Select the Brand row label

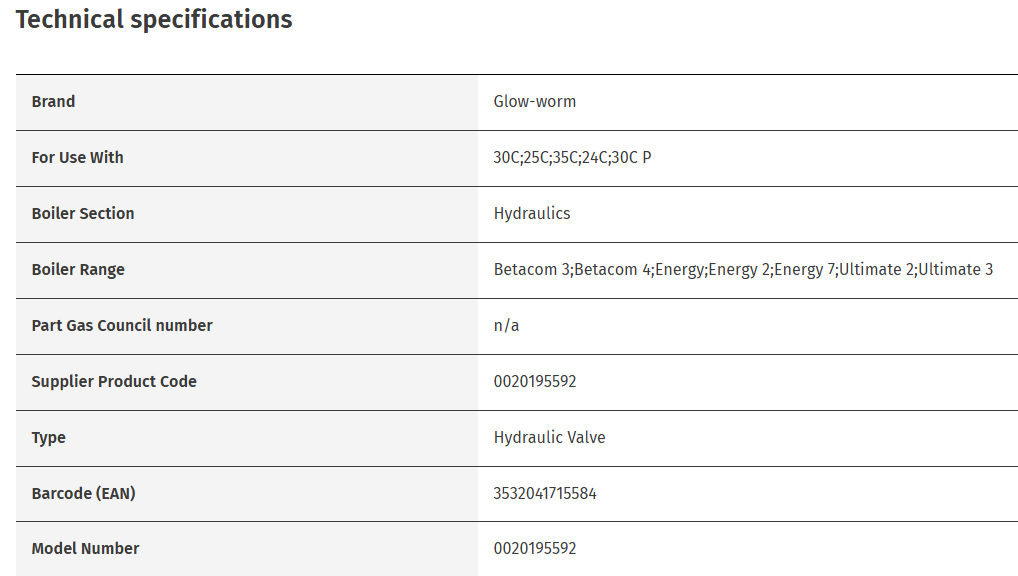click(x=53, y=102)
